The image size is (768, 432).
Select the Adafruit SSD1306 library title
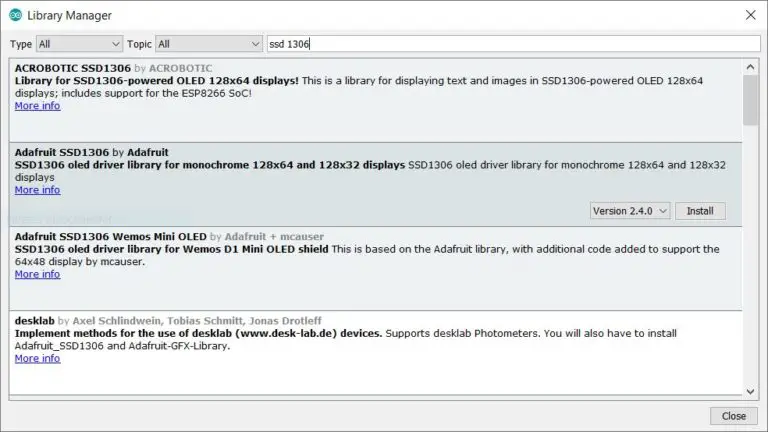pos(62,152)
